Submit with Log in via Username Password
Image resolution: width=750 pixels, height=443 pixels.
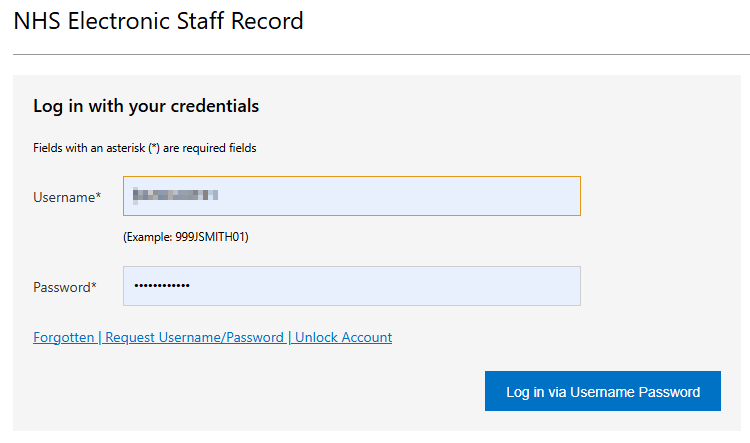click(603, 391)
